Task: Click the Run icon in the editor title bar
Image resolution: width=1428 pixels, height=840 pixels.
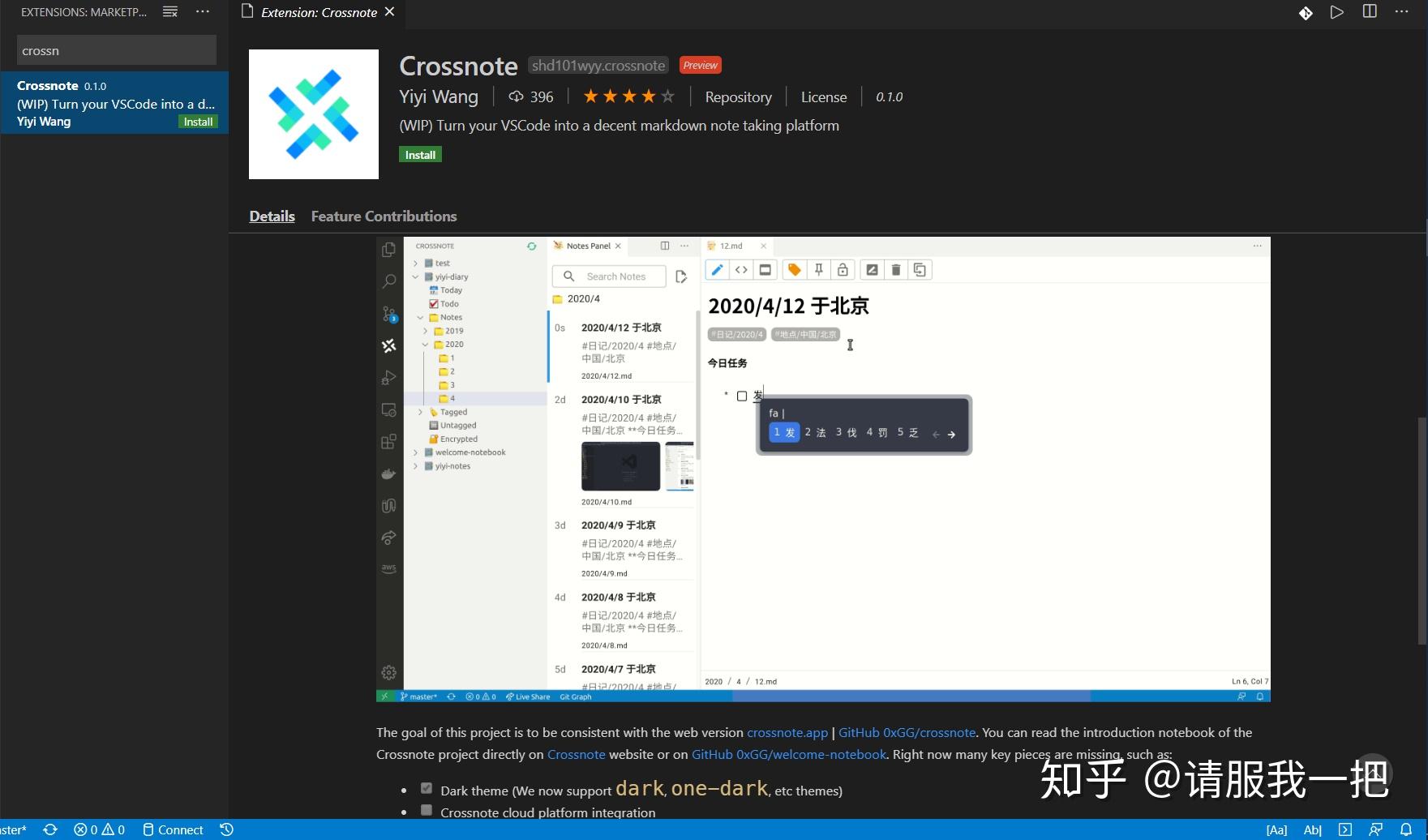Action: tap(1336, 12)
